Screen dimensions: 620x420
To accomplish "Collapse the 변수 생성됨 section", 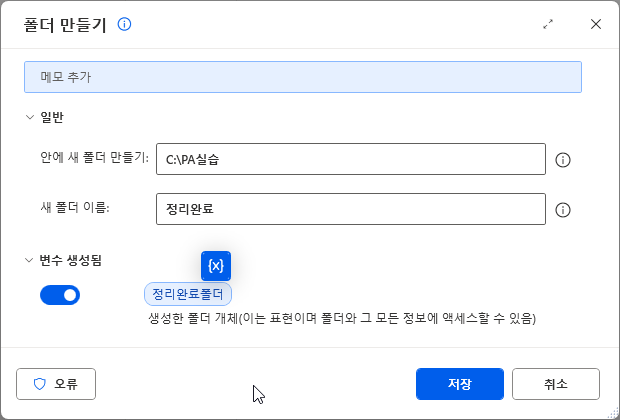I will [x=29, y=261].
